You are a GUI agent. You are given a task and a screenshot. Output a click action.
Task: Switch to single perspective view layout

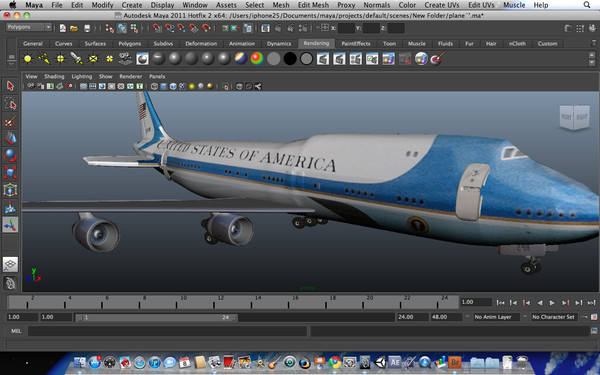[x=10, y=264]
